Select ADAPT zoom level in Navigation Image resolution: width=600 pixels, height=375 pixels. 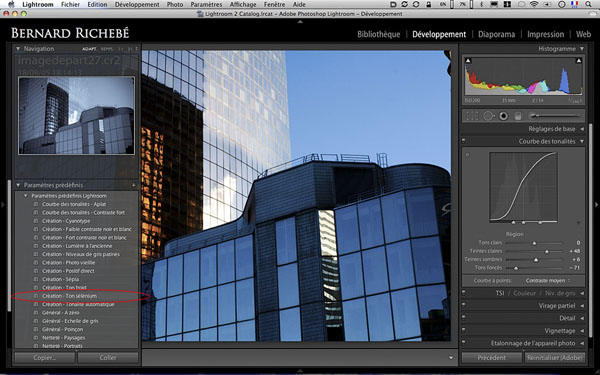[89, 49]
